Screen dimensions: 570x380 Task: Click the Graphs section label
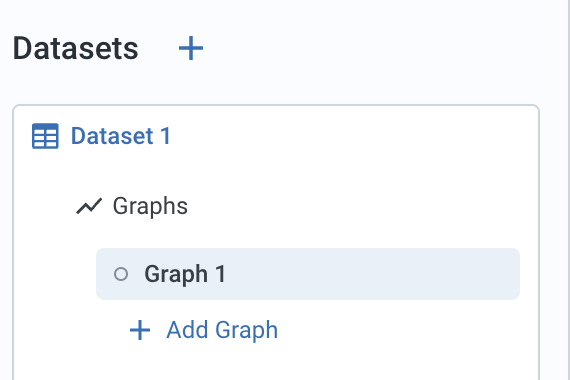pyautogui.click(x=150, y=206)
